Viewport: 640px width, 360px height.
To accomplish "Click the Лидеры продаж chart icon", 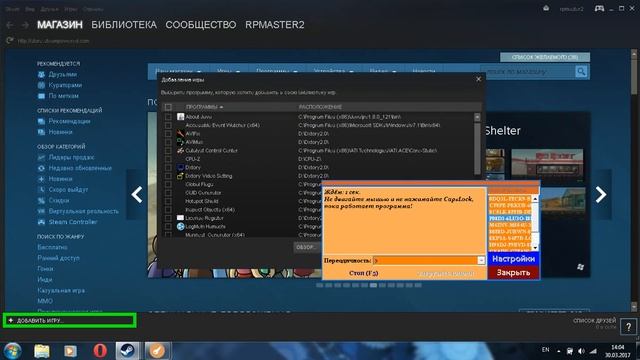I will click(x=41, y=157).
